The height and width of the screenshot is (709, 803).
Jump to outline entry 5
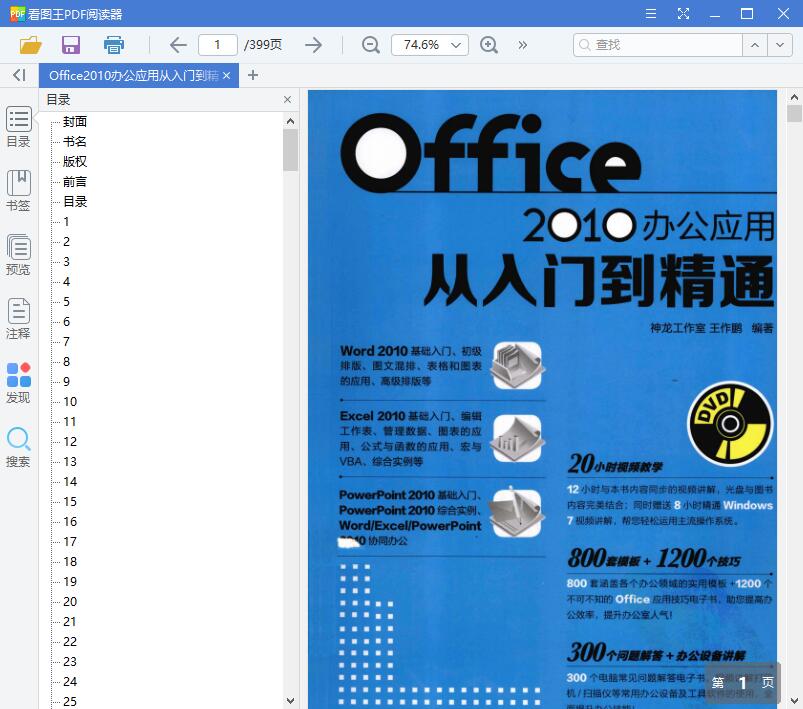(66, 301)
